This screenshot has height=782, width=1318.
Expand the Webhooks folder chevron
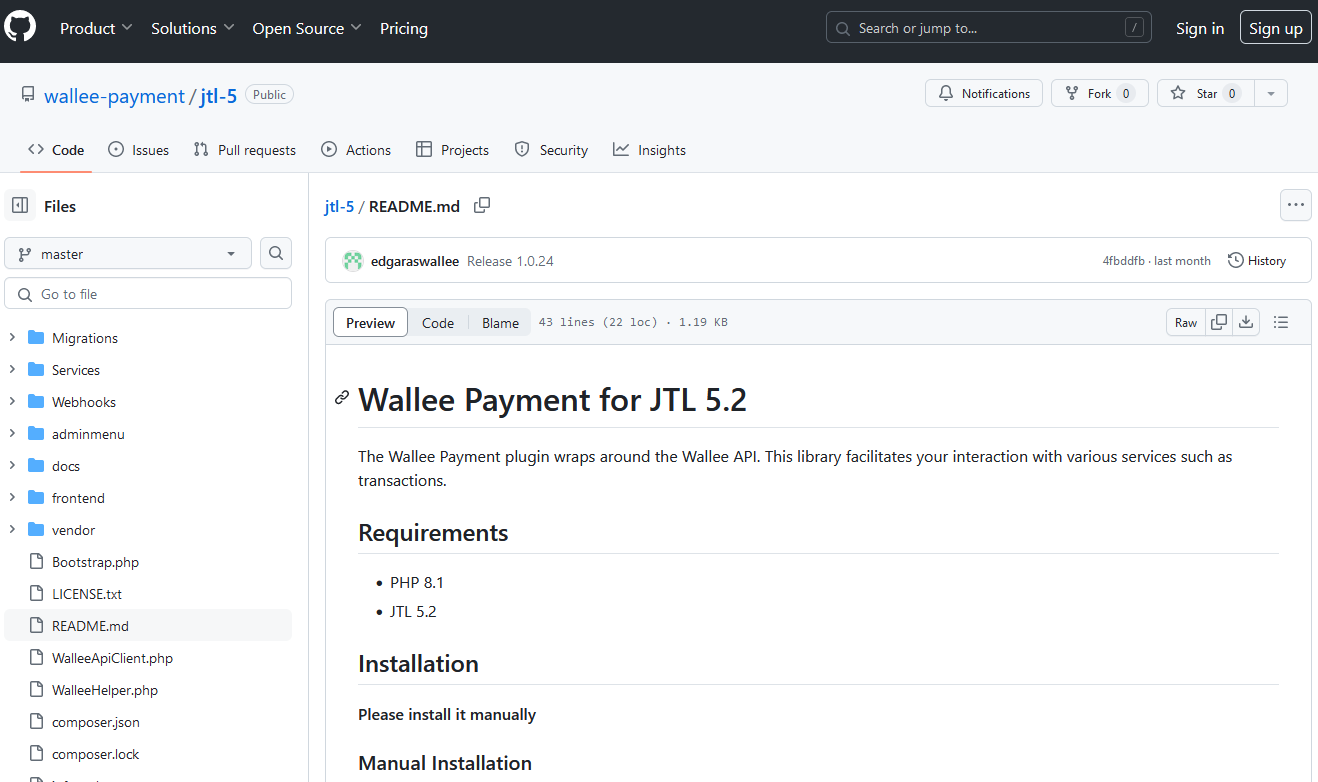click(x=12, y=402)
